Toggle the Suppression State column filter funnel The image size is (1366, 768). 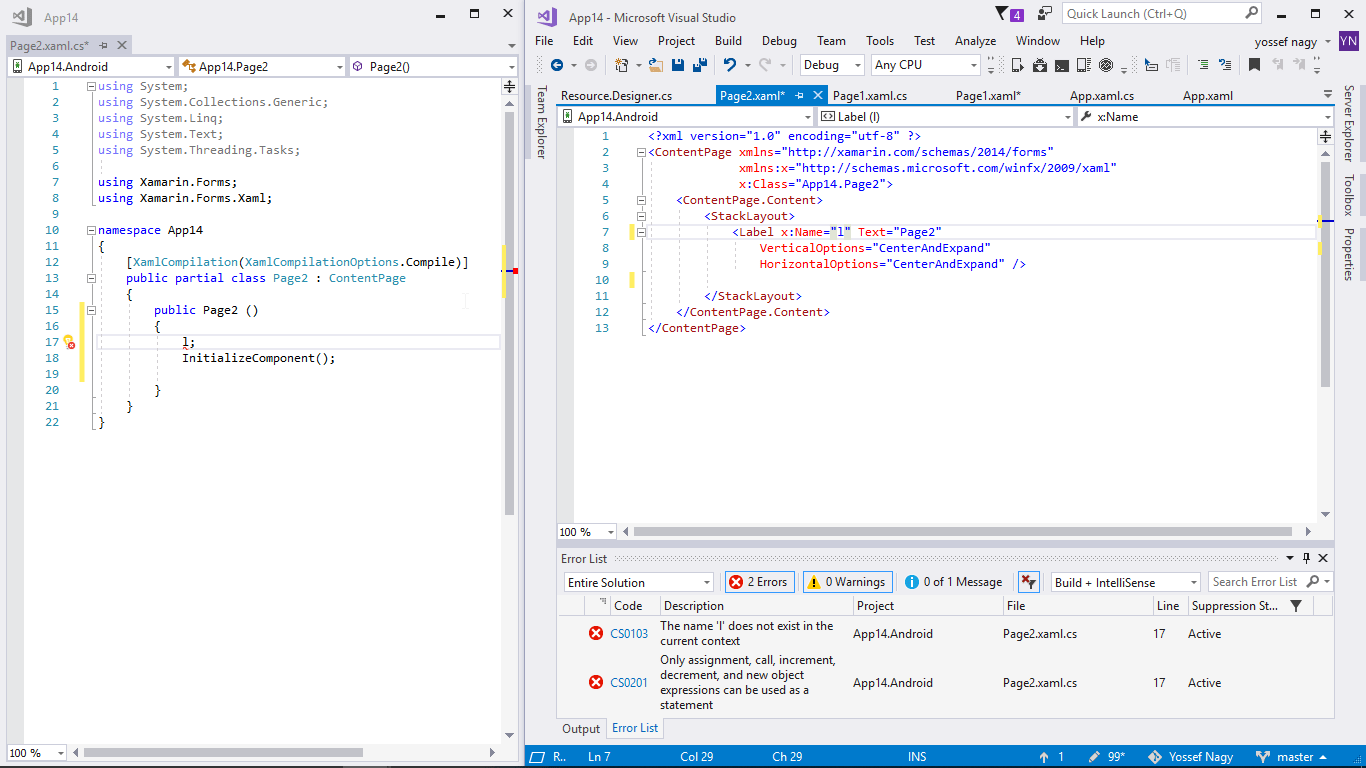click(1296, 606)
